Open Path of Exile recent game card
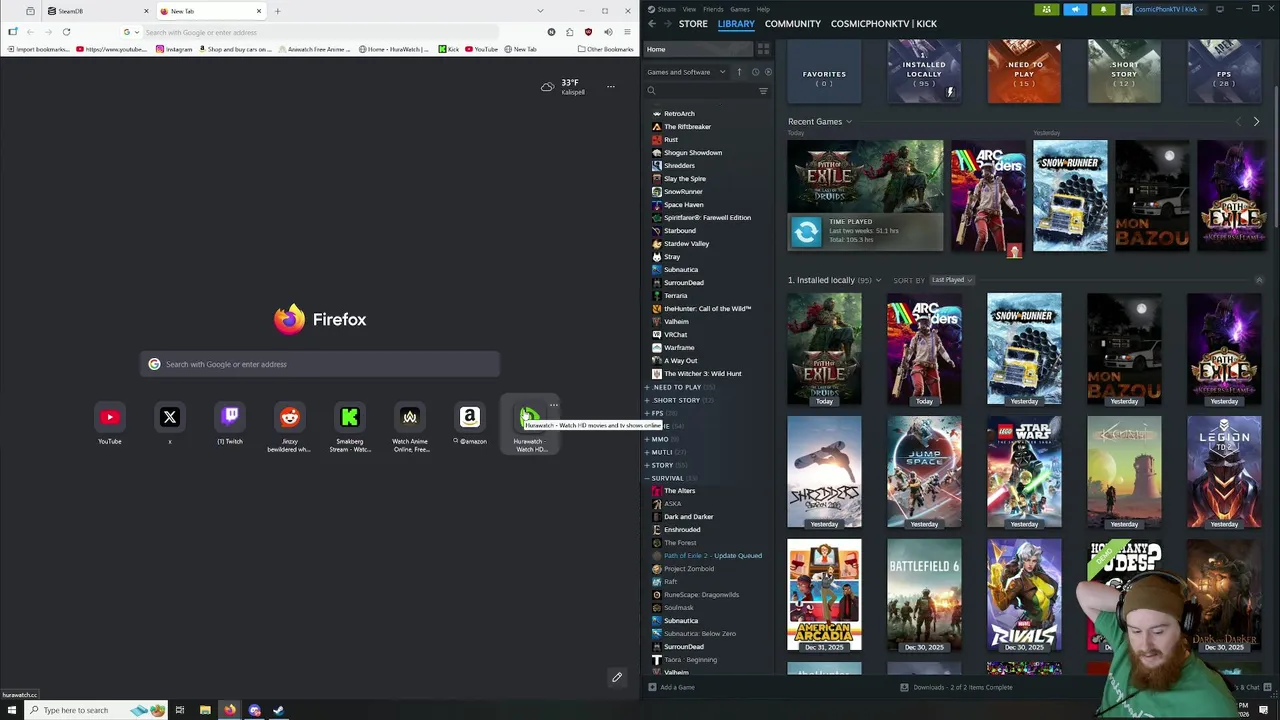 pyautogui.click(x=865, y=196)
